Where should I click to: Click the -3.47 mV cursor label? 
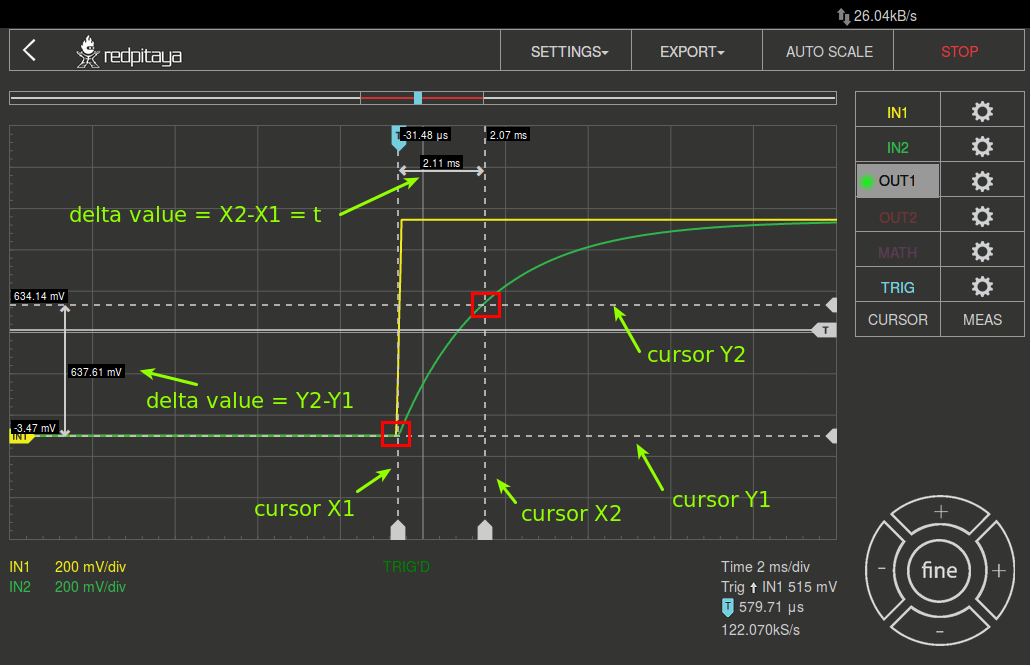35,428
